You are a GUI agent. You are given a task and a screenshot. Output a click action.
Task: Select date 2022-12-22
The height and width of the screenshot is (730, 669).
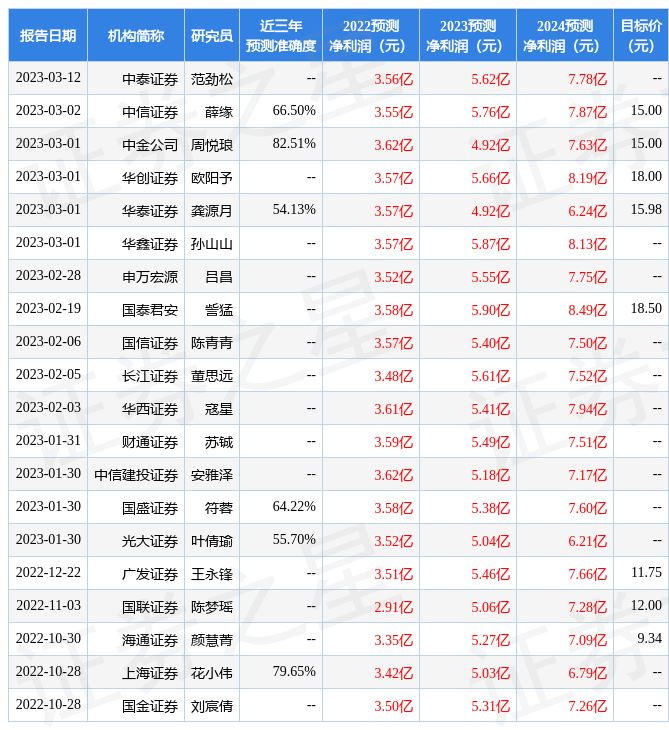point(48,573)
